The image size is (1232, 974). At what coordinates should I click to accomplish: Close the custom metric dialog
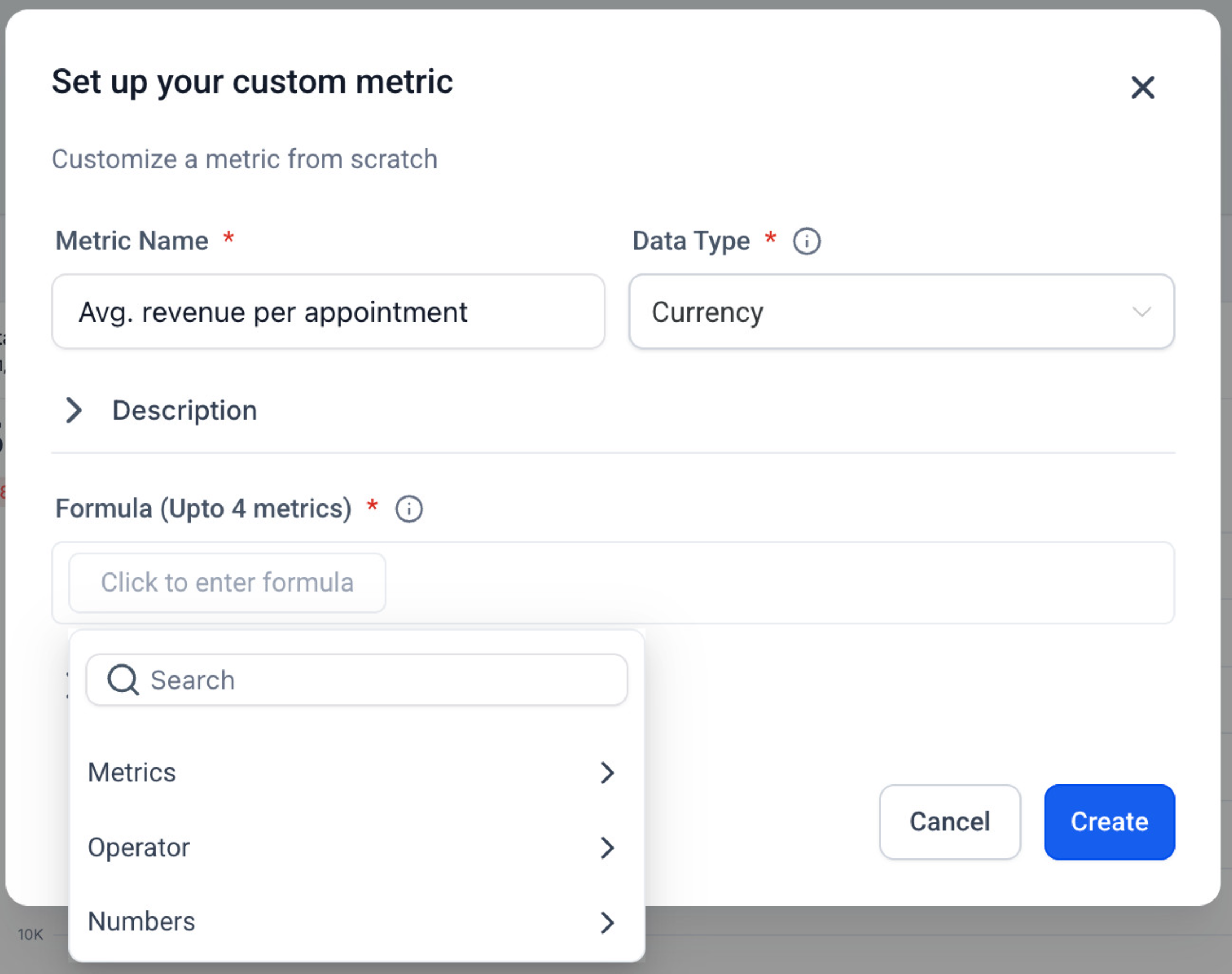click(x=1143, y=87)
